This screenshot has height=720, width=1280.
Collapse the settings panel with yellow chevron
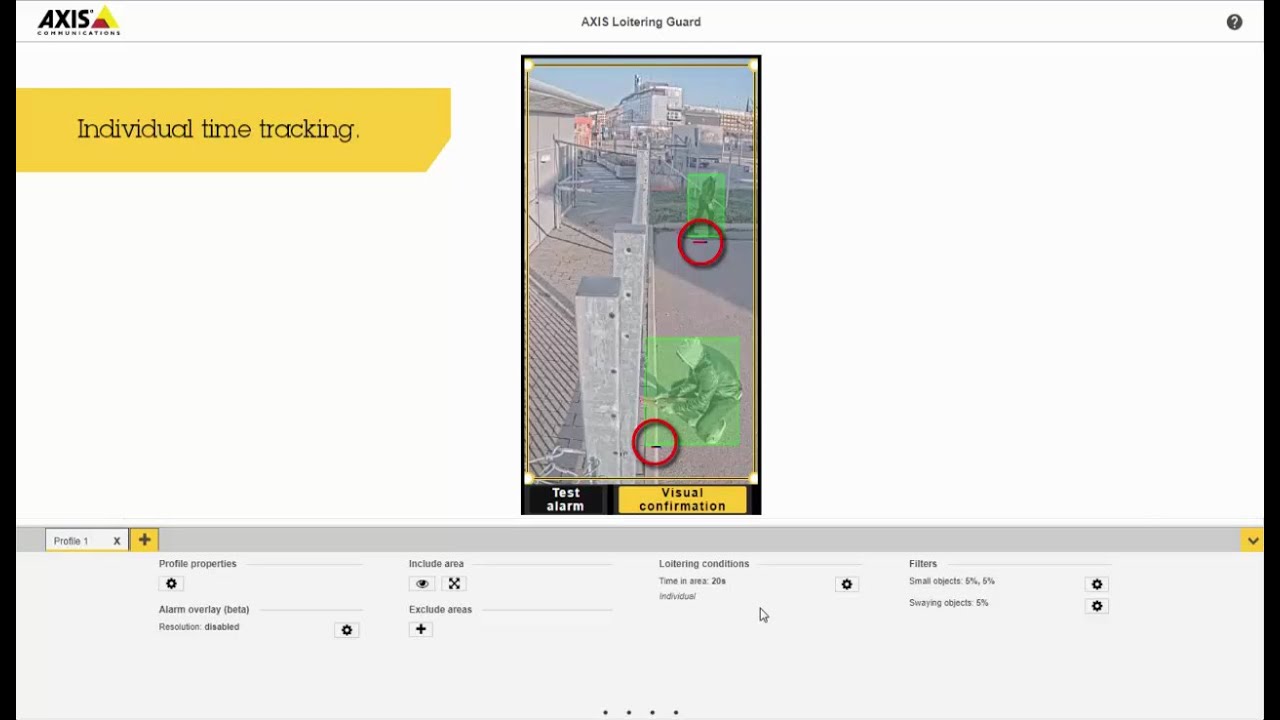pos(1252,540)
